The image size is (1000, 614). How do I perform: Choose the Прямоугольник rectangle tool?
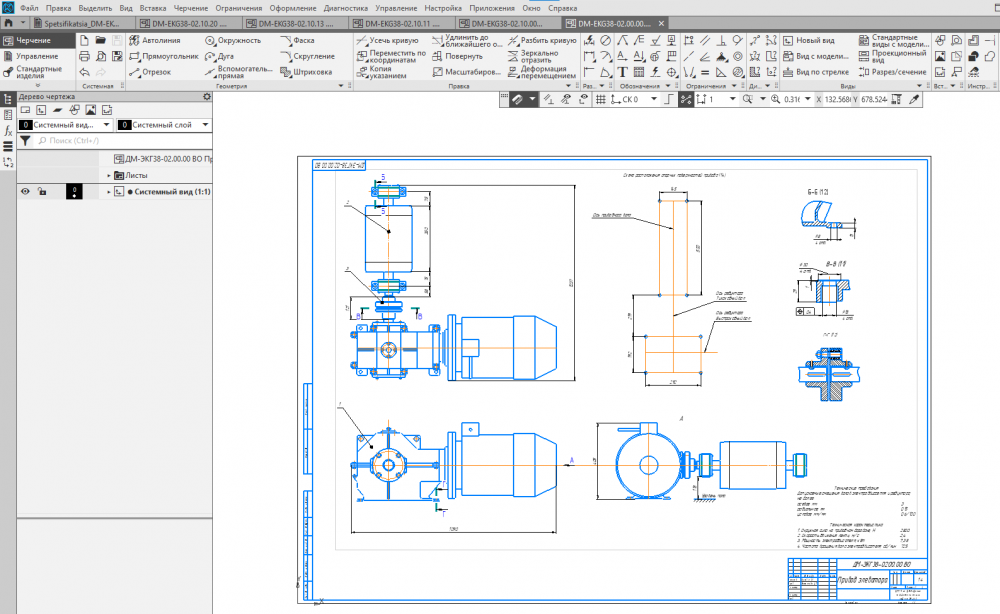[162, 56]
